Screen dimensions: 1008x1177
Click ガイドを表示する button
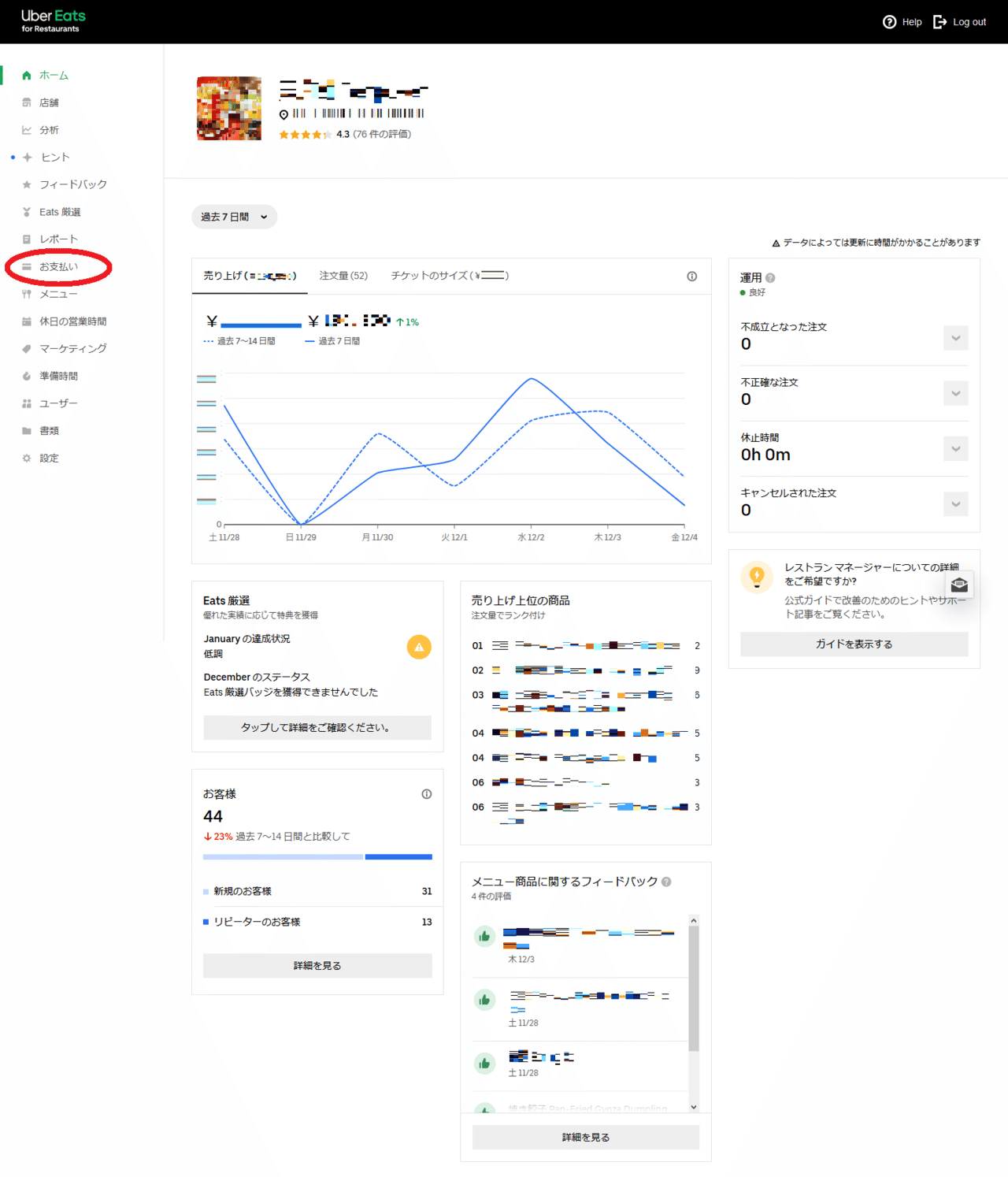854,644
